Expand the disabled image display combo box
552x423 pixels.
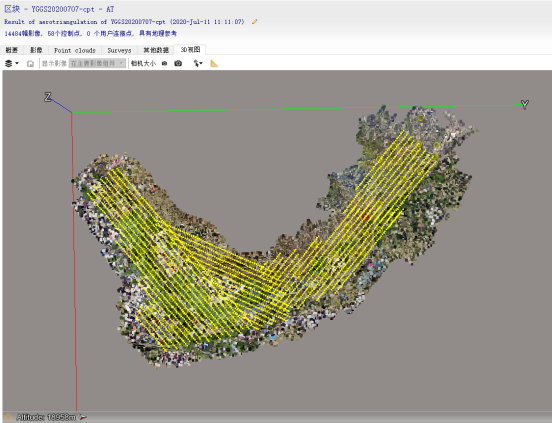pyautogui.click(x=97, y=63)
